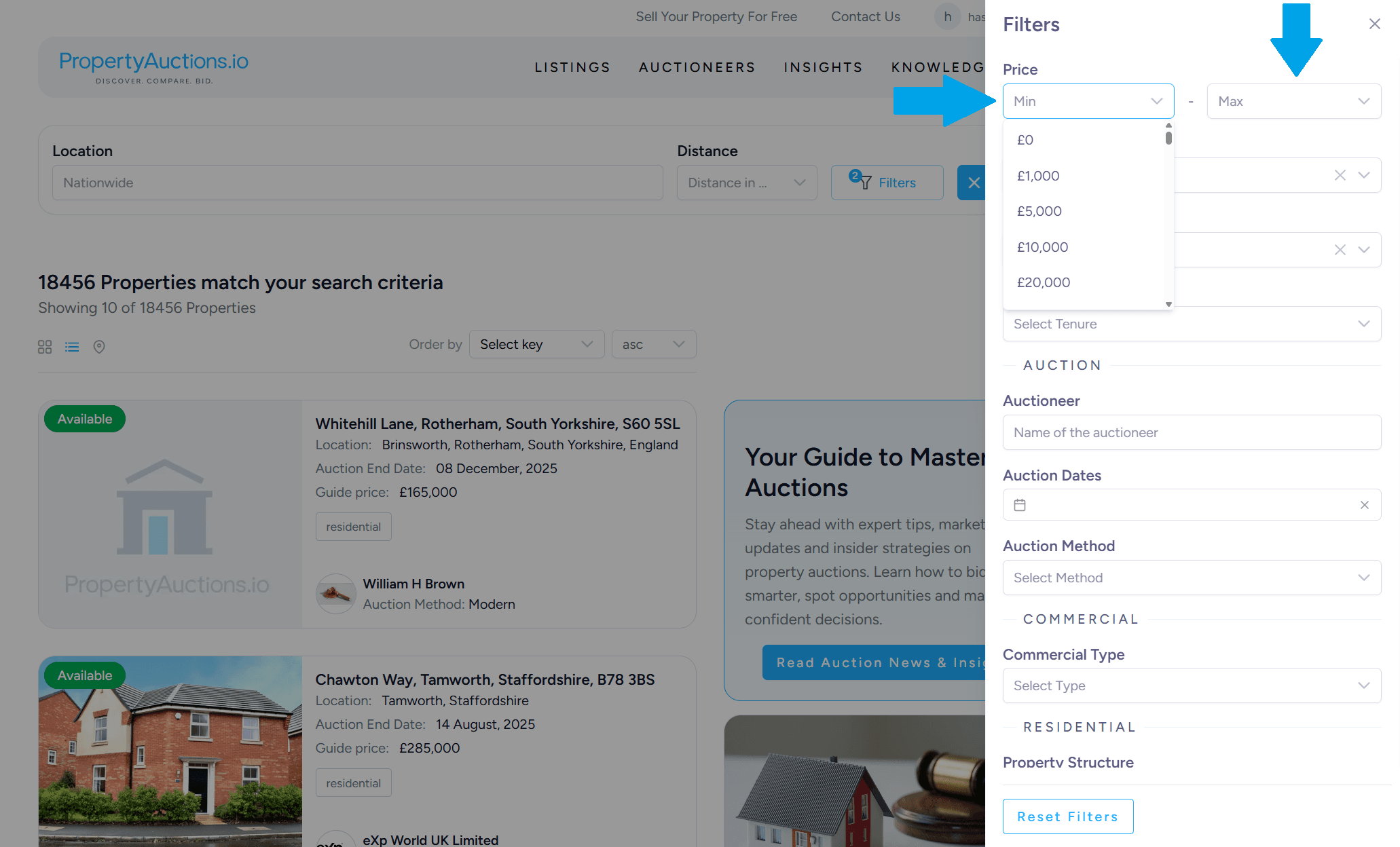Viewport: 1400px width, 847px height.
Task: Clear second selected filter with X
Action: (1340, 250)
